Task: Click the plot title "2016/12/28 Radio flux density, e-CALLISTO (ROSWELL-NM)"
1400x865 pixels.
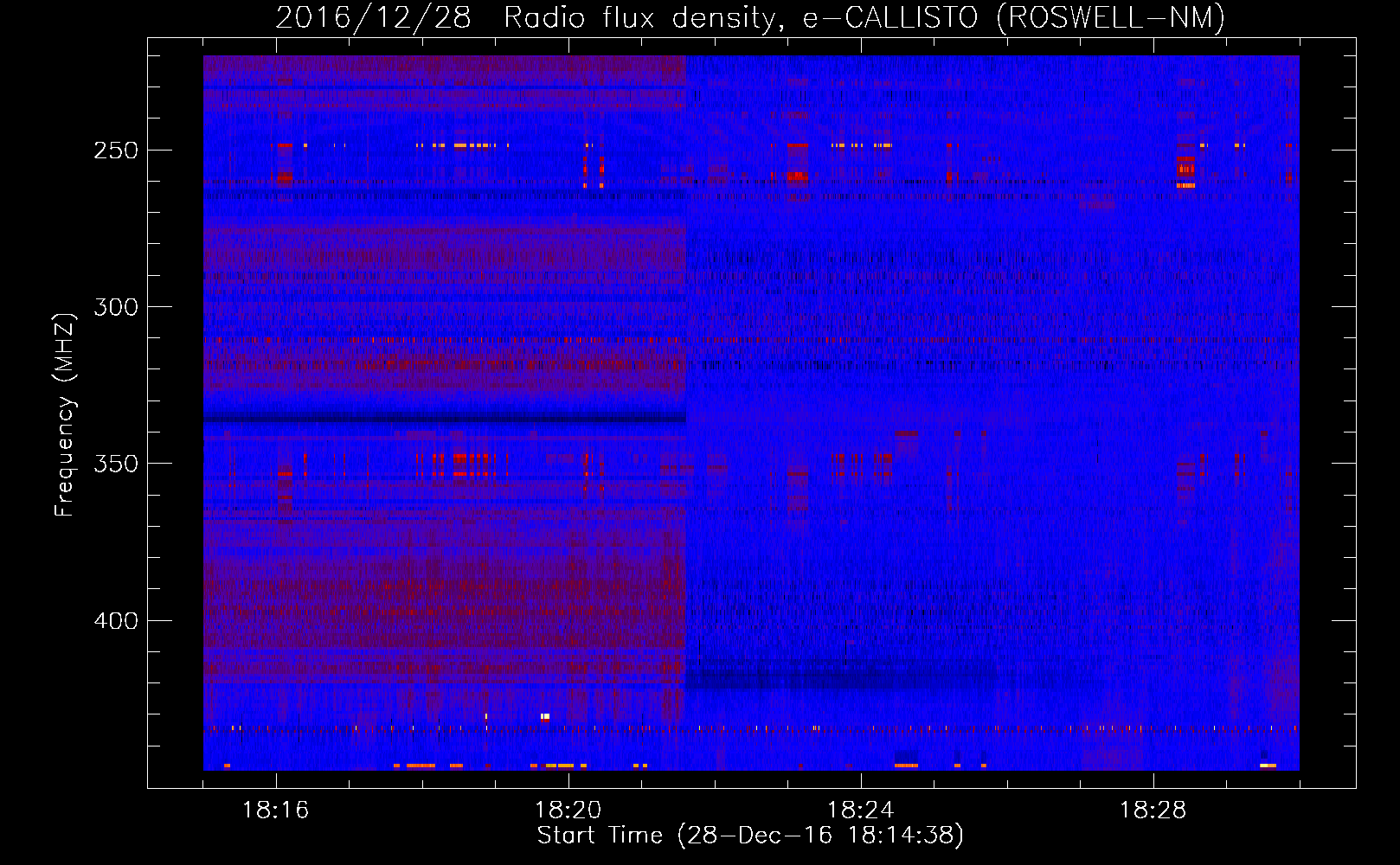Action: (x=750, y=17)
